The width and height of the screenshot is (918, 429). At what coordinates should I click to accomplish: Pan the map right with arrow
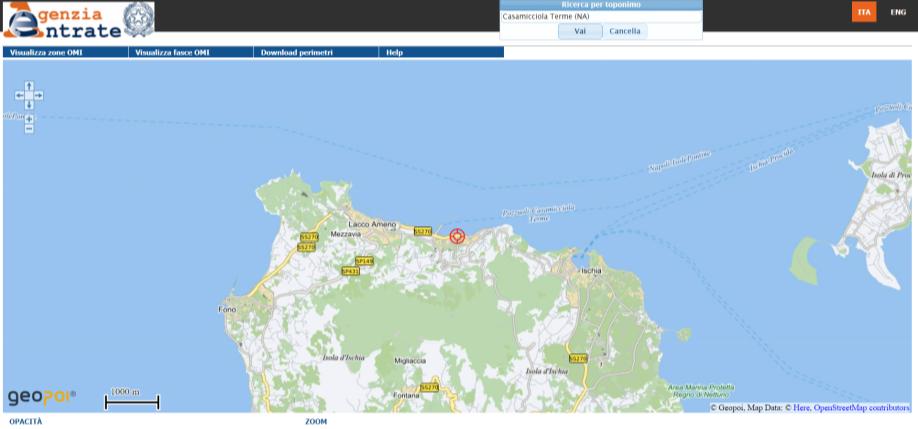[x=39, y=96]
